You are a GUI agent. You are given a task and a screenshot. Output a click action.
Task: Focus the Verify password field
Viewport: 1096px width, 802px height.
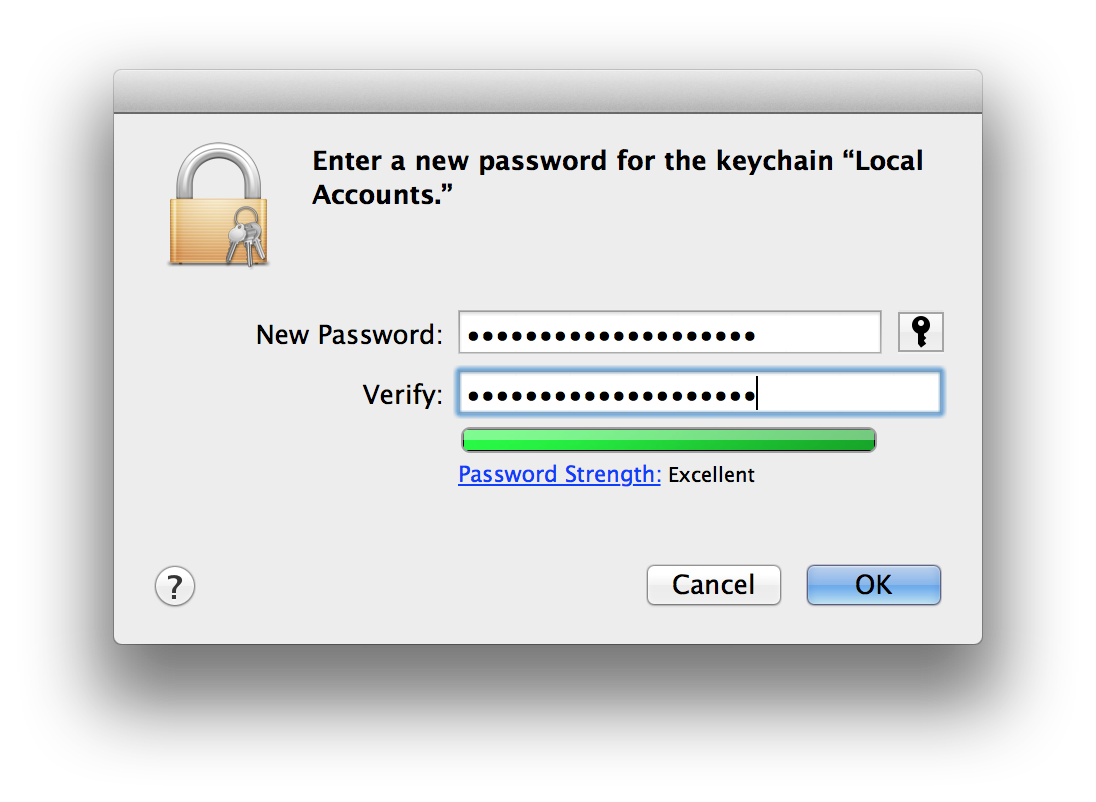click(x=699, y=393)
